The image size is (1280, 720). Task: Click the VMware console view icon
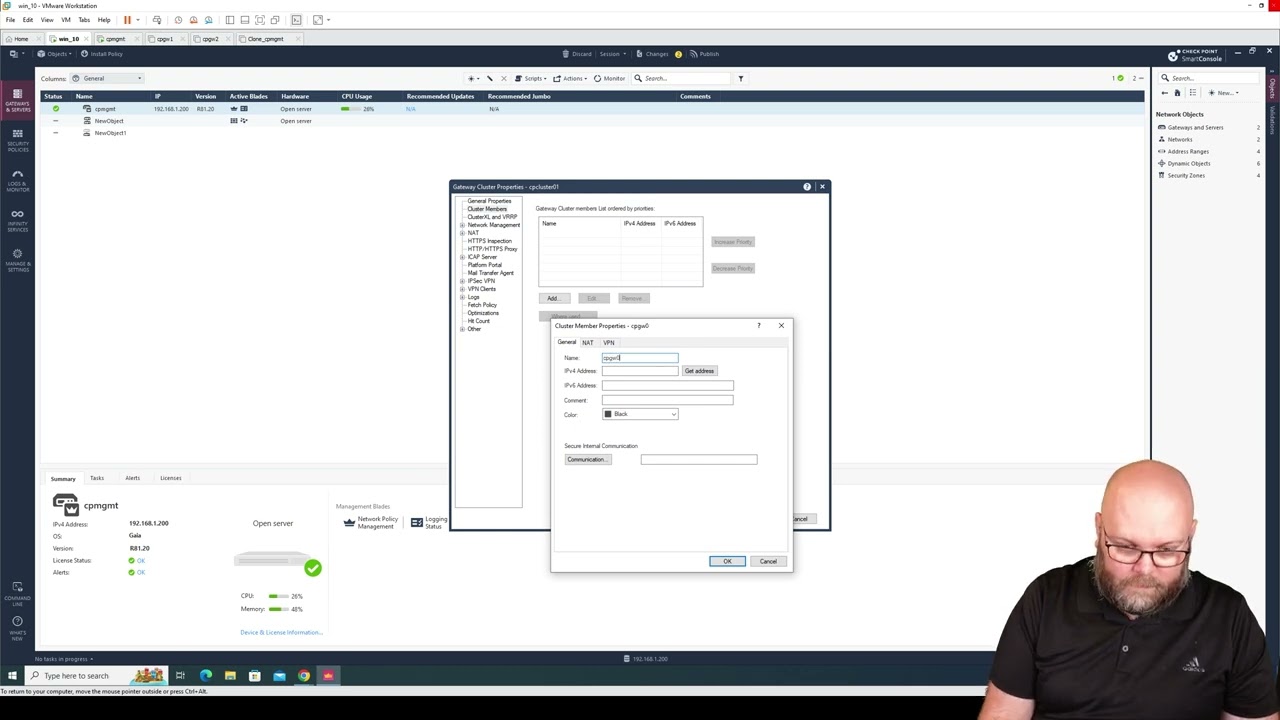(296, 20)
